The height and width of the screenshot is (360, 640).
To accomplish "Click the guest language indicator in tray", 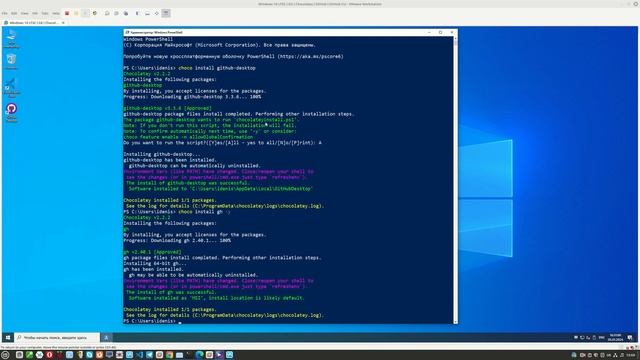I will coord(601,338).
